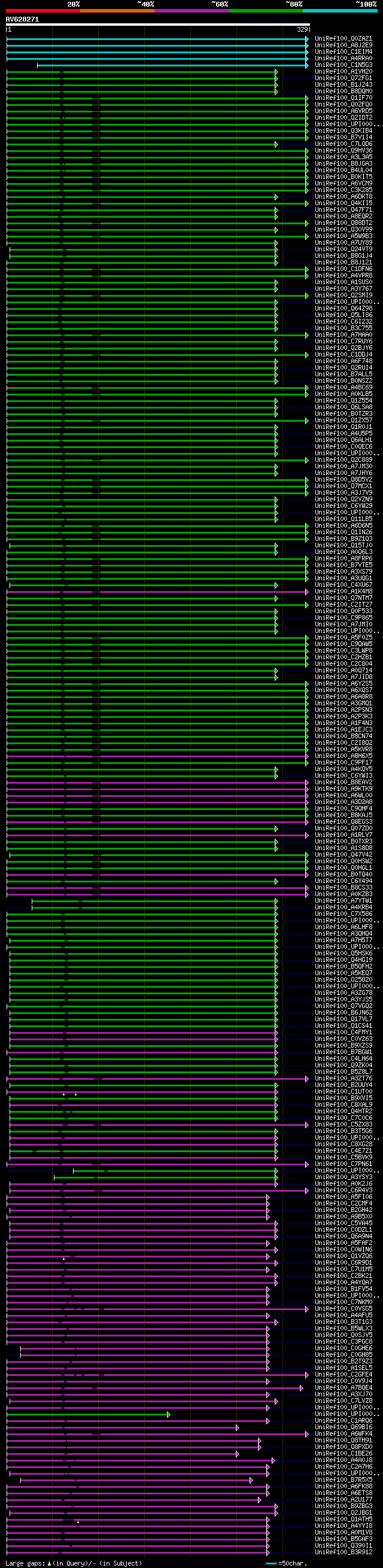The width and height of the screenshot is (383, 1568).
Task: Select hit UniRef100_B5WLX3
Action: point(344,1329)
